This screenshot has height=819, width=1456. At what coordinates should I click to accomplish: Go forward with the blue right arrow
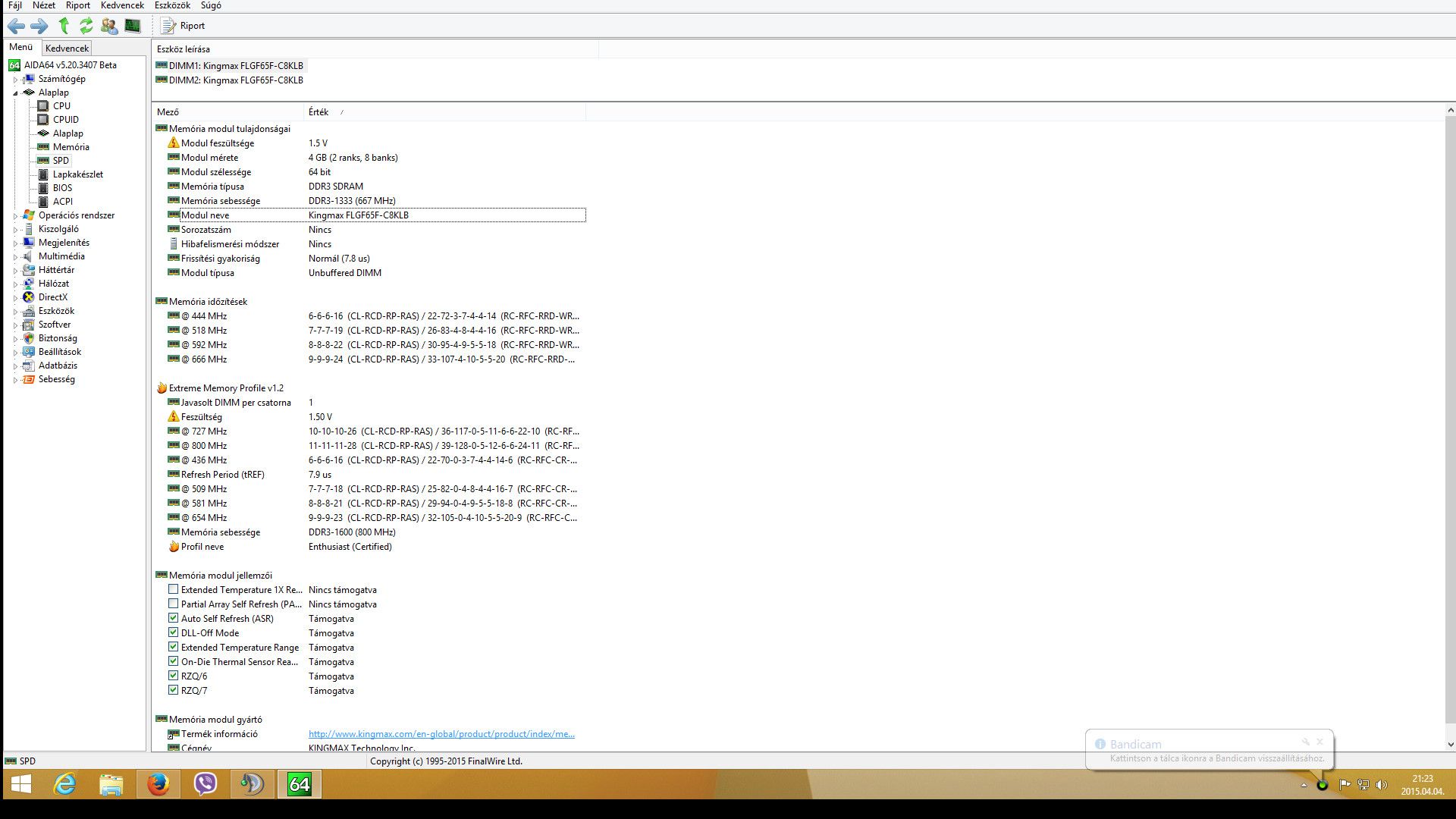tap(39, 26)
